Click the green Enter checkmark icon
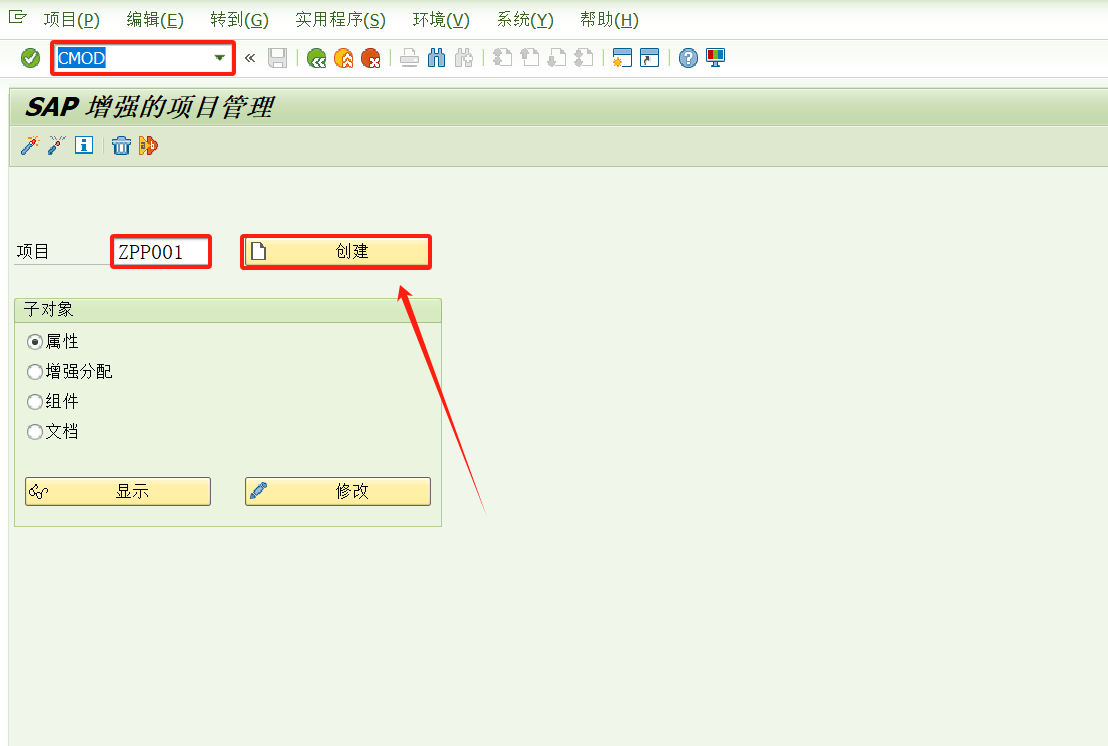 pos(30,58)
